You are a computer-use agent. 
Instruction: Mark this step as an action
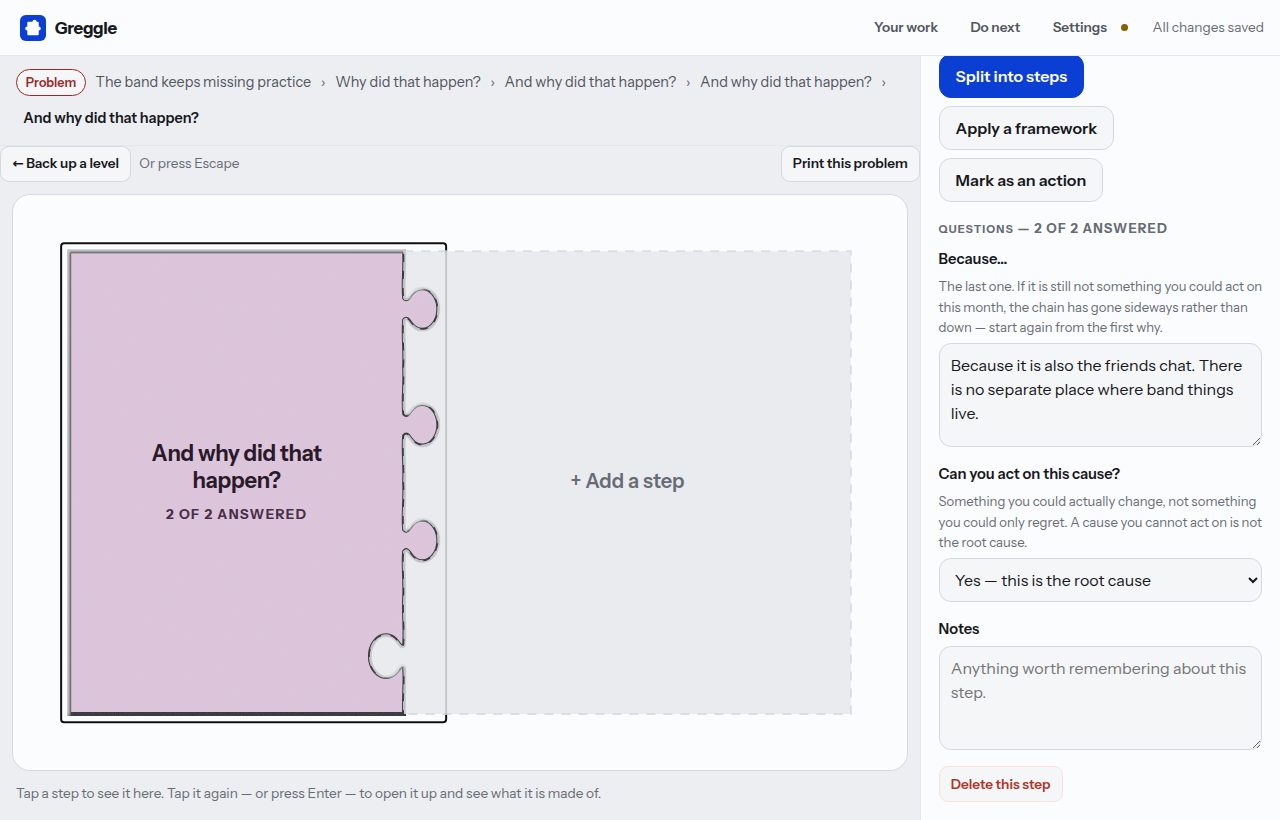point(1020,180)
